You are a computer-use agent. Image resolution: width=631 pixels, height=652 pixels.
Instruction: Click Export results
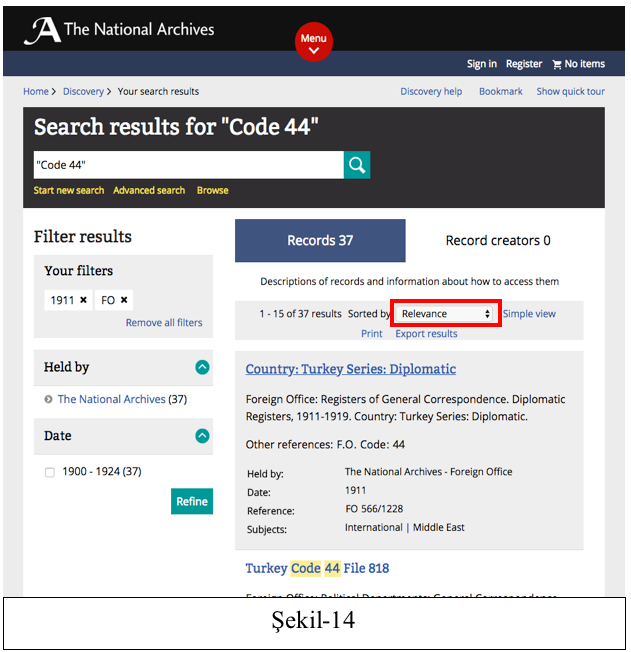click(x=426, y=334)
